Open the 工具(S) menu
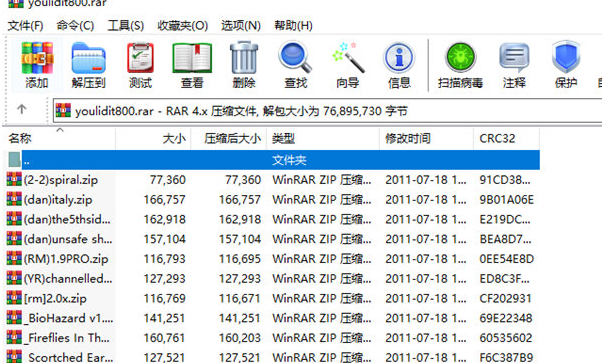The width and height of the screenshot is (608, 363). pos(126,26)
